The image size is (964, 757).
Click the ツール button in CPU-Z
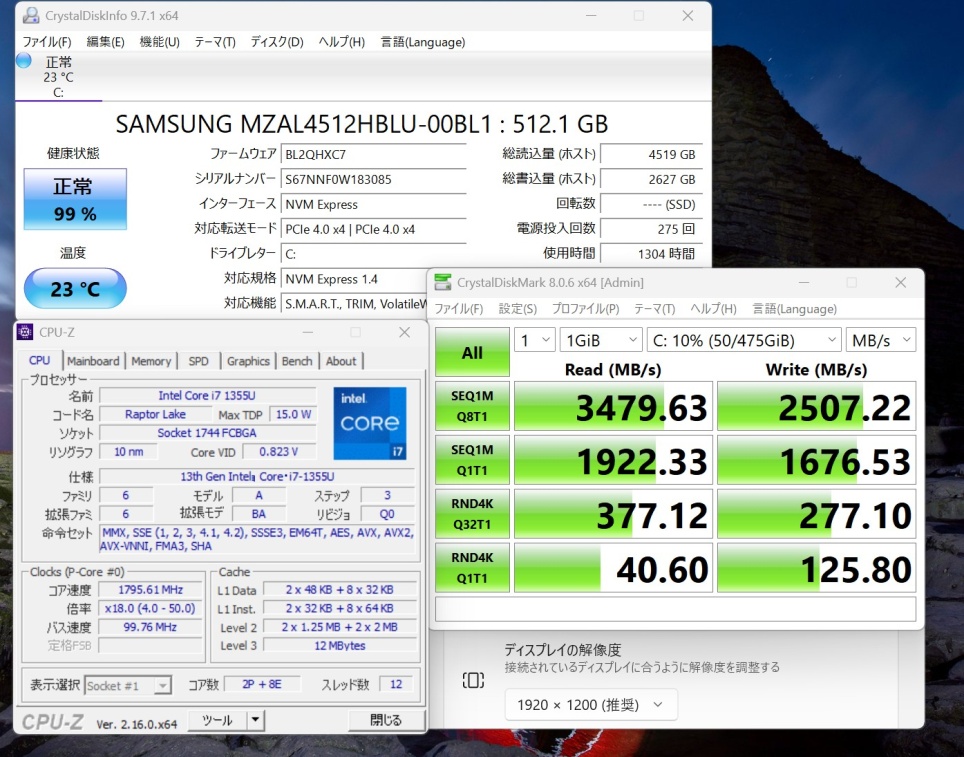tap(217, 720)
